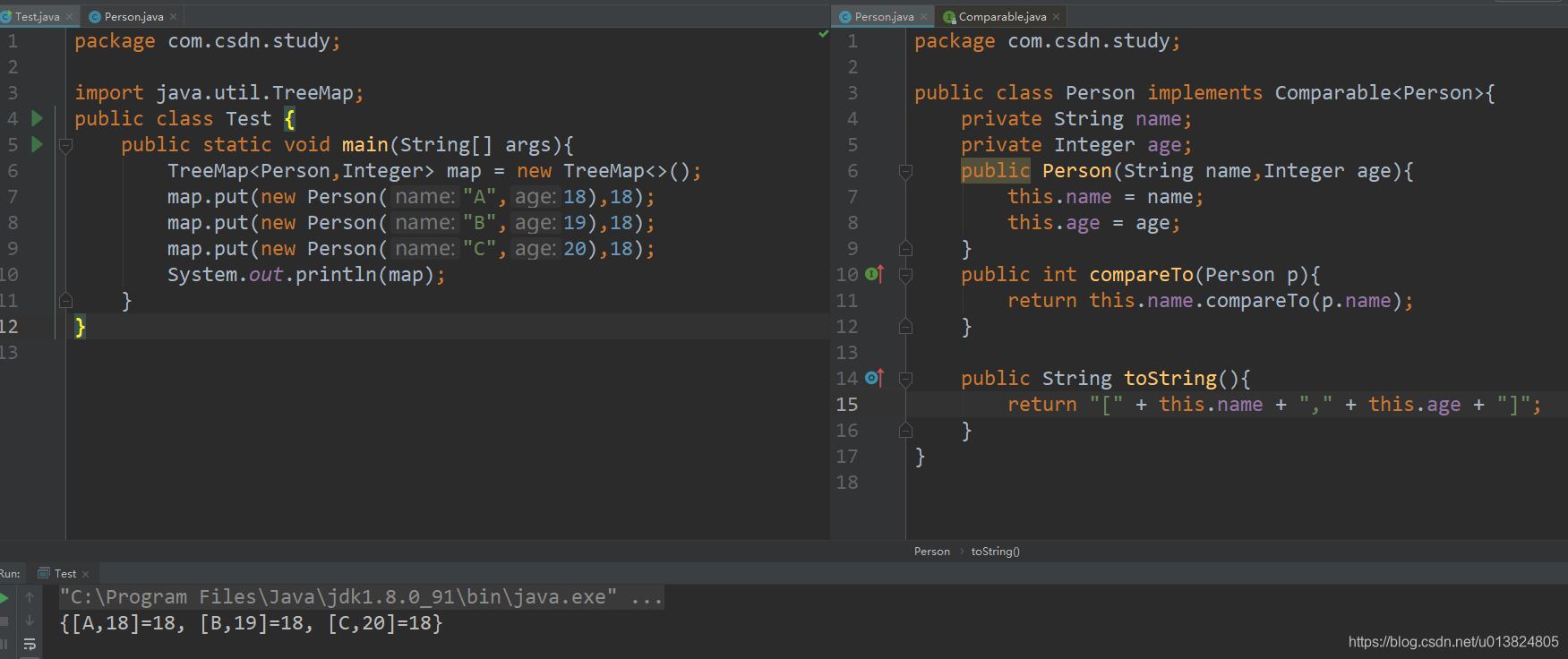
Task: Switch to Test.java tab
Action: [38, 17]
